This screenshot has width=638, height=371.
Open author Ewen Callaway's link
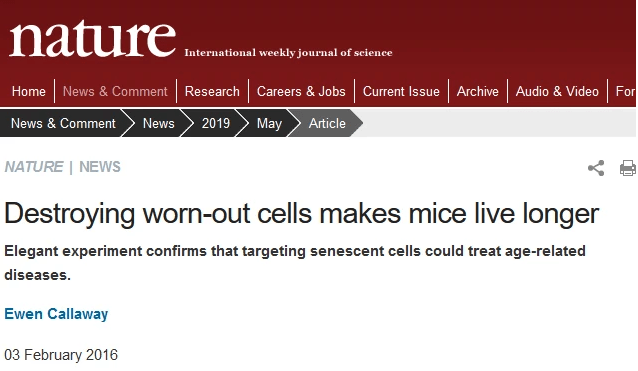coord(56,314)
